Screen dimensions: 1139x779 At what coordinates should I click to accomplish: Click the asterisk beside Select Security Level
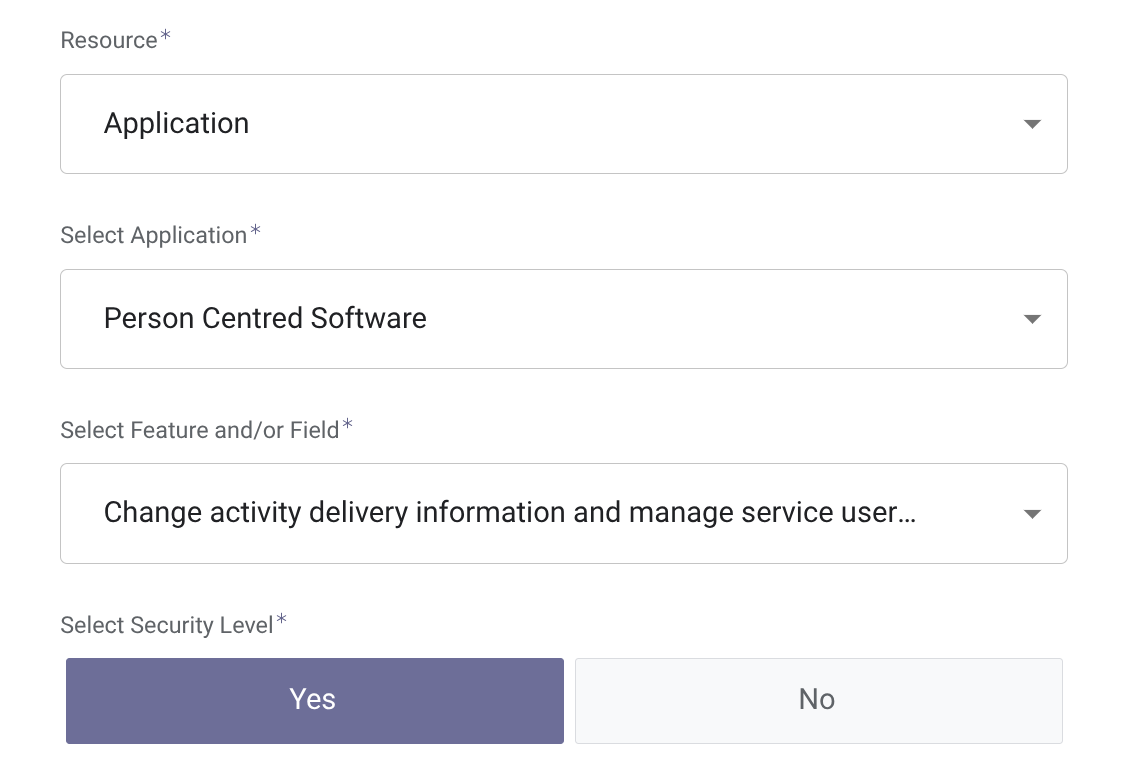[x=282, y=622]
